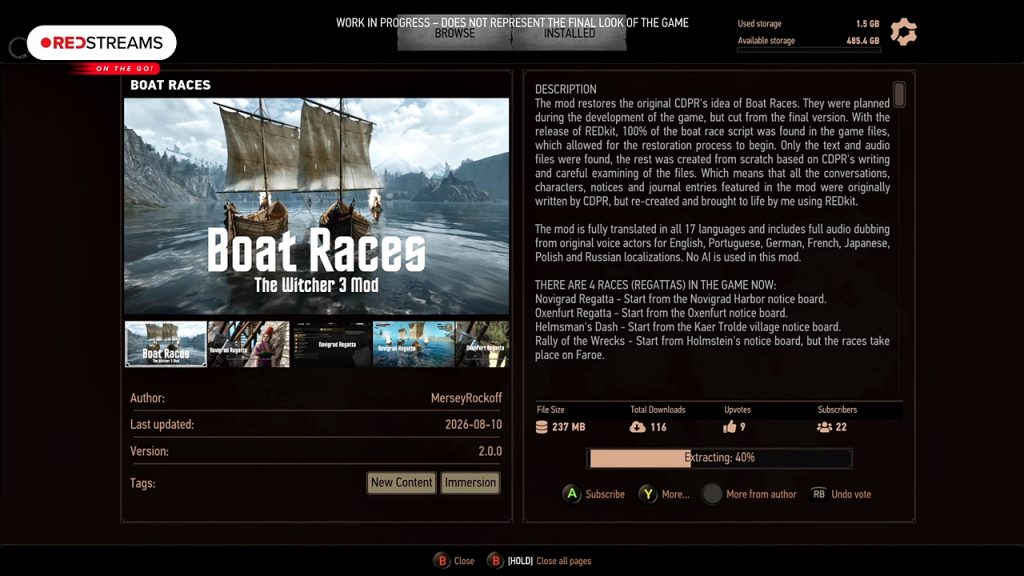Select the first Boat Races thumbnail
Image resolution: width=1024 pixels, height=576 pixels.
coord(166,344)
